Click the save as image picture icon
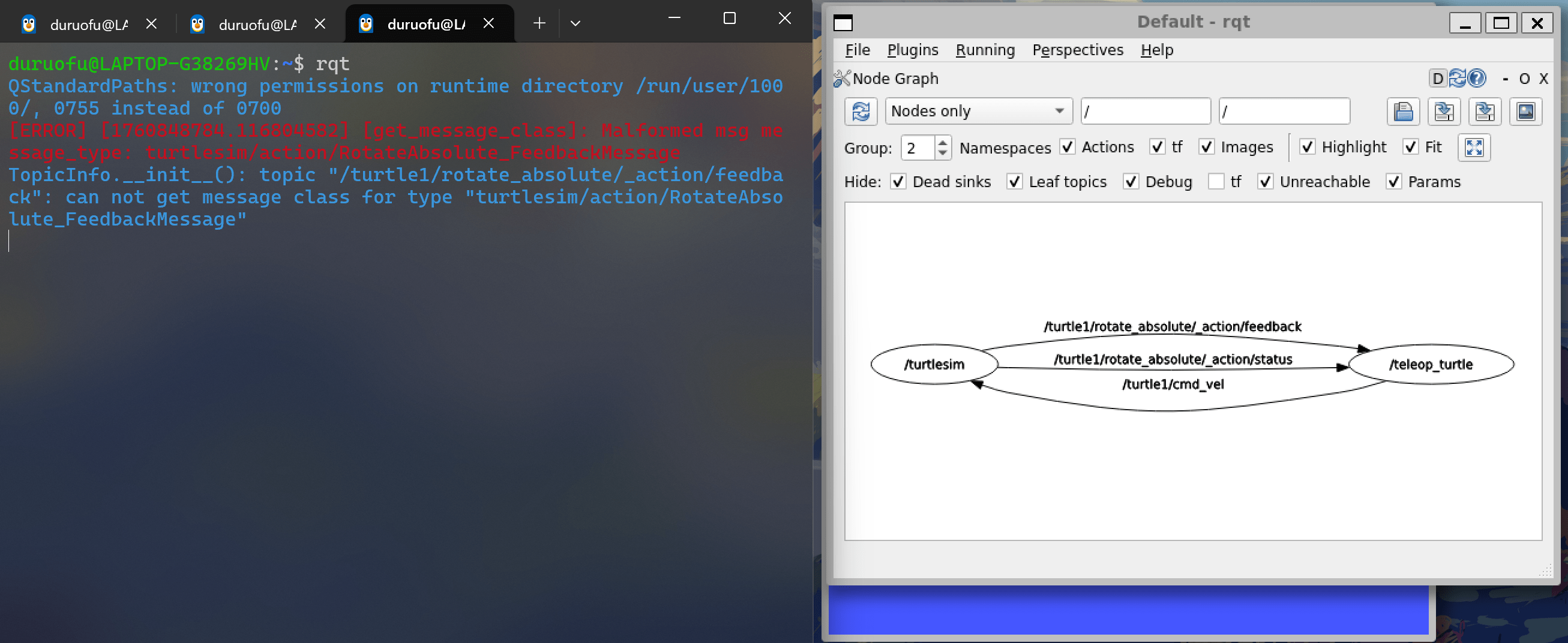The image size is (1568, 643). (1525, 112)
